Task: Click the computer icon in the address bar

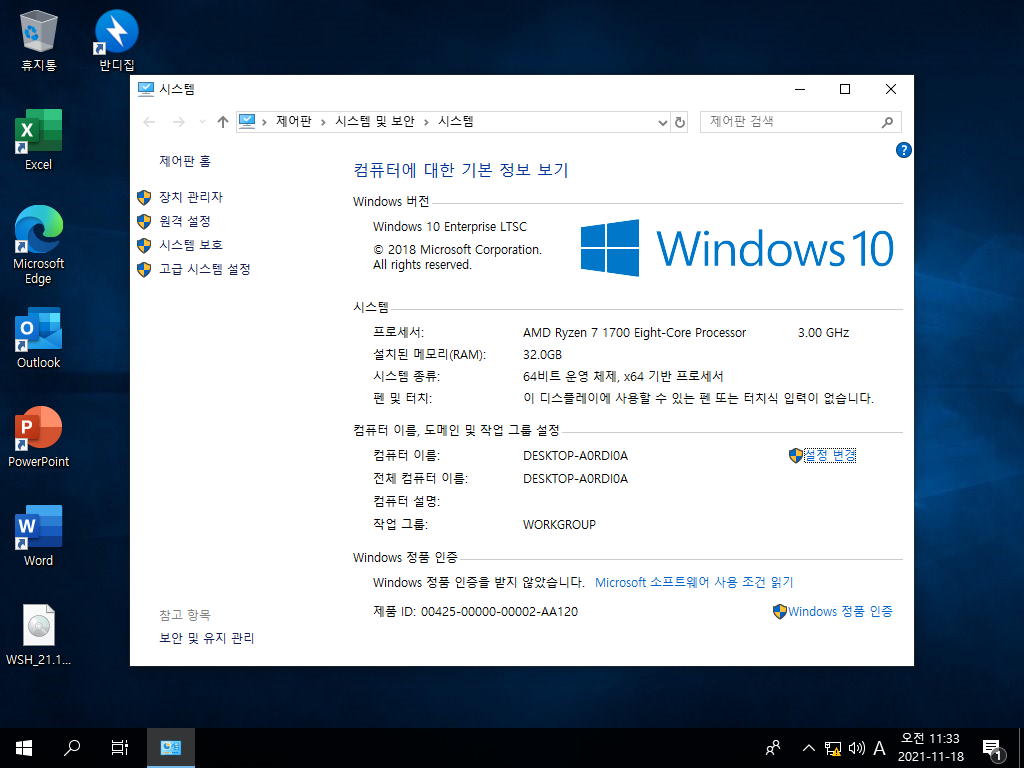Action: [247, 121]
